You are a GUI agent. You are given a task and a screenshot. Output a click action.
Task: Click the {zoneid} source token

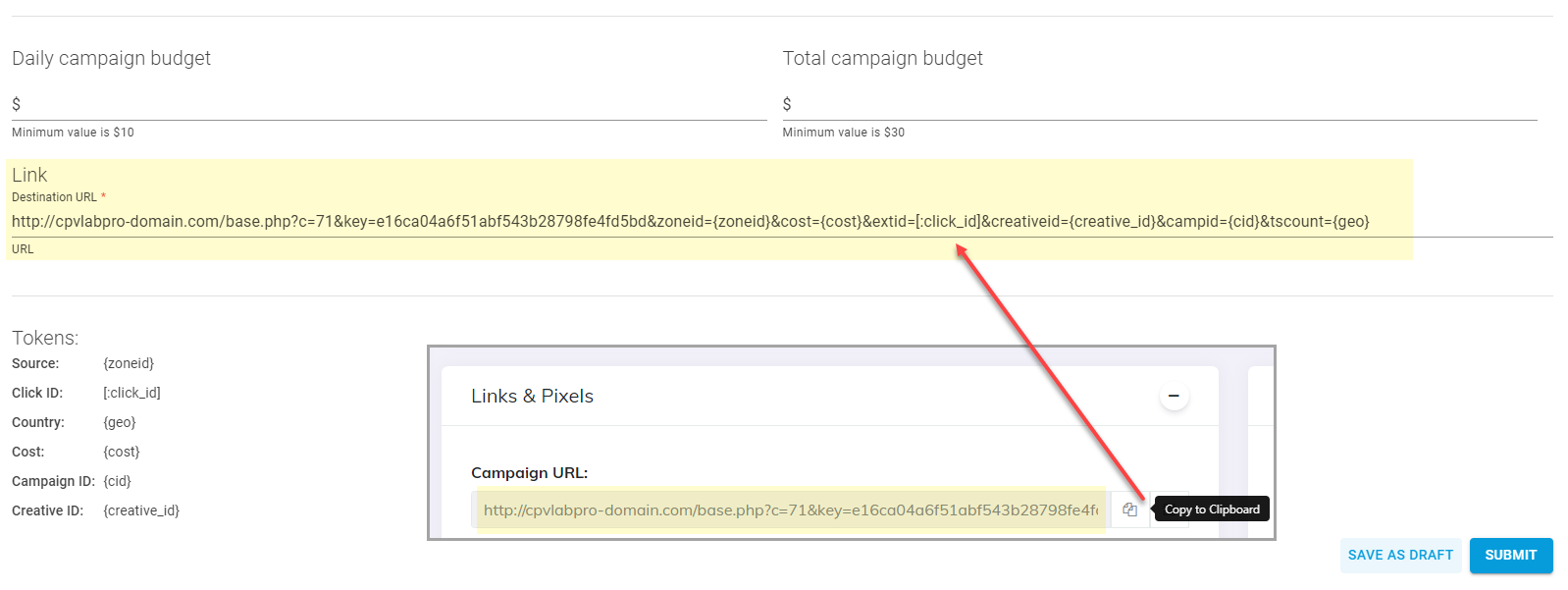pyautogui.click(x=129, y=363)
